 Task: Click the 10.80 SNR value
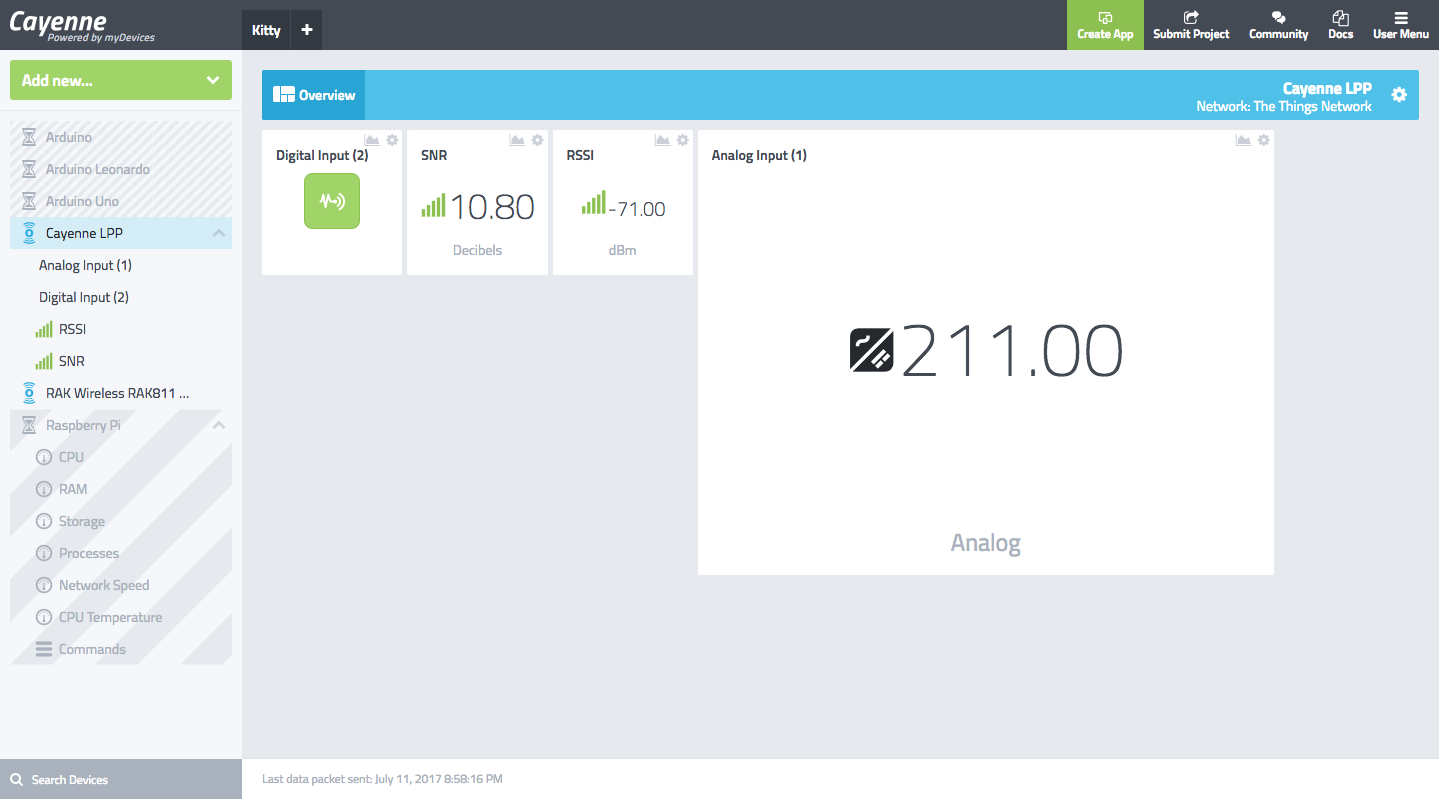pyautogui.click(x=492, y=207)
